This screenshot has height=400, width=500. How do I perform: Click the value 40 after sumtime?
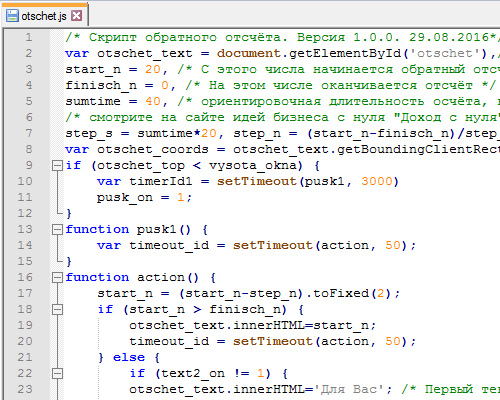tap(153, 101)
